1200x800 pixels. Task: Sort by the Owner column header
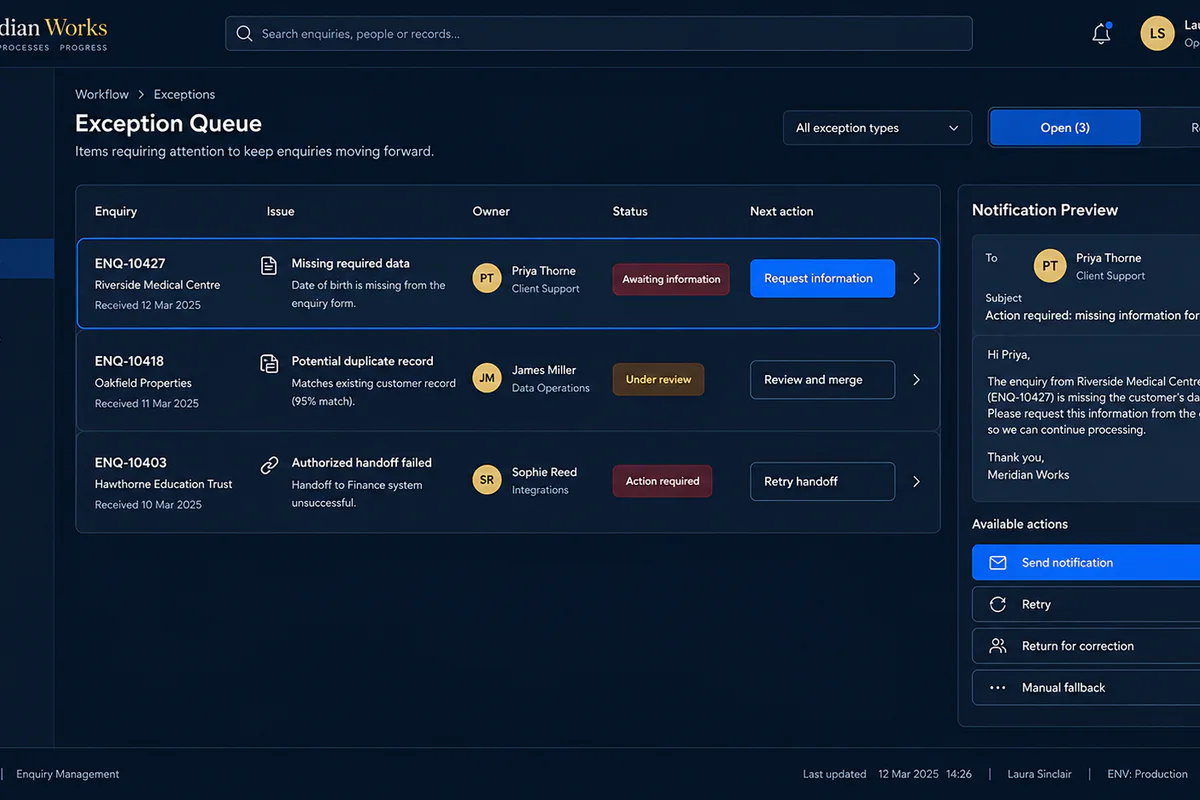coord(491,211)
